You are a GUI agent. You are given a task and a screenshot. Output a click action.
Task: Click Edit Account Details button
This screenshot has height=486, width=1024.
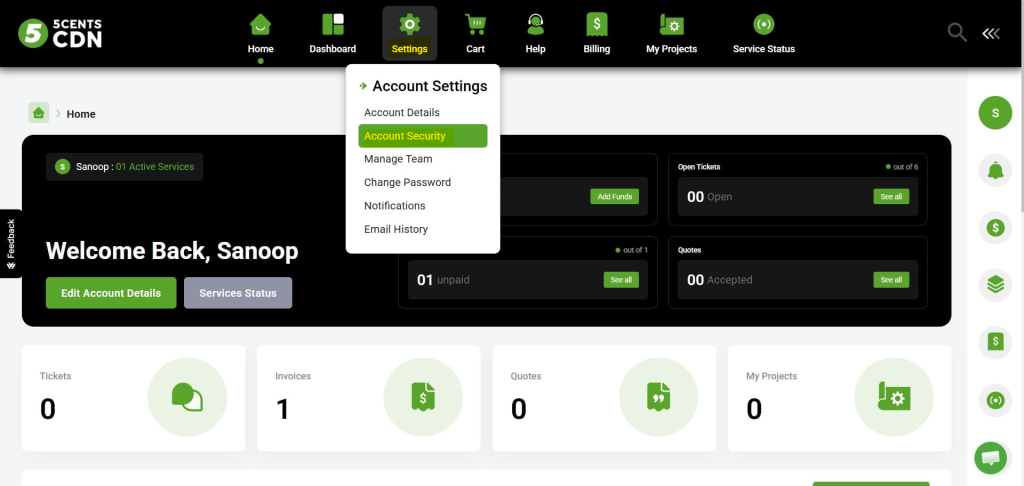pos(111,293)
